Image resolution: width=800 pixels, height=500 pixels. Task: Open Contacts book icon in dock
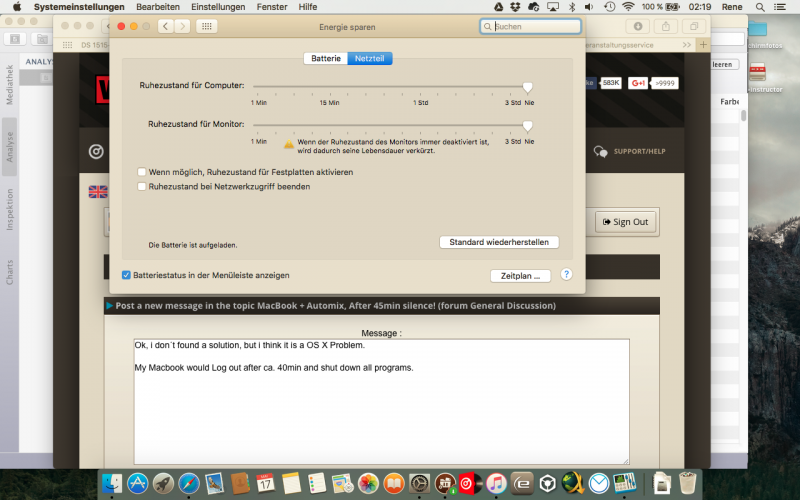click(x=240, y=483)
